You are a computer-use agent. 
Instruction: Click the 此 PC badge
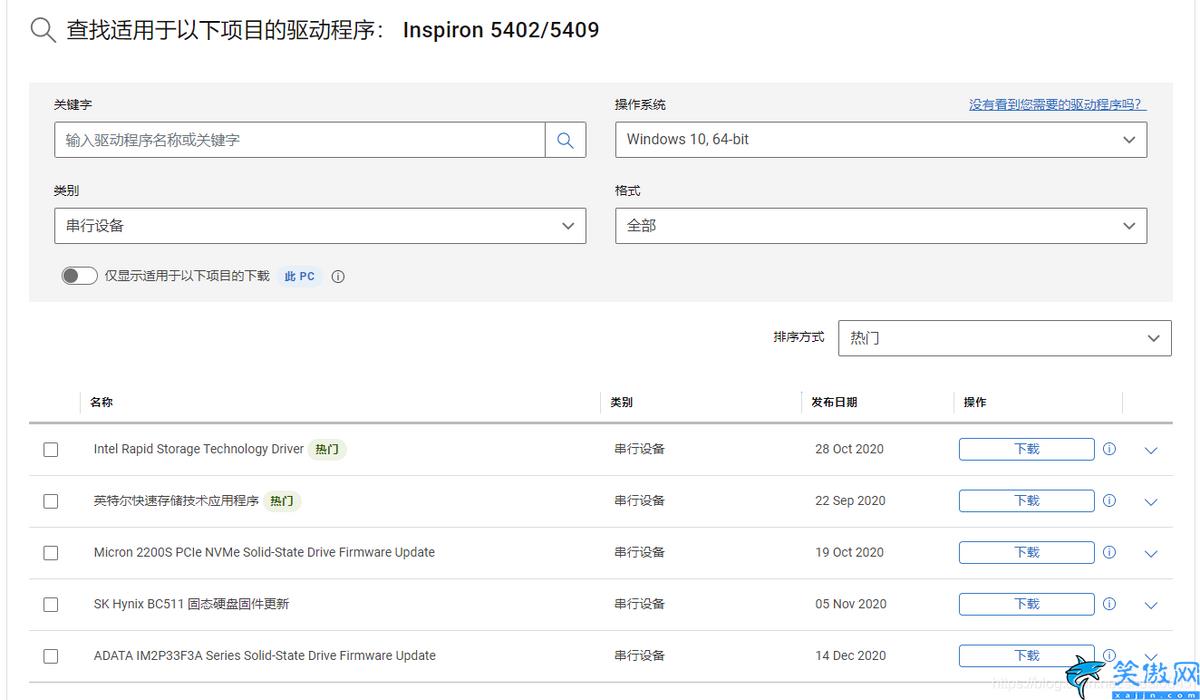(300, 277)
